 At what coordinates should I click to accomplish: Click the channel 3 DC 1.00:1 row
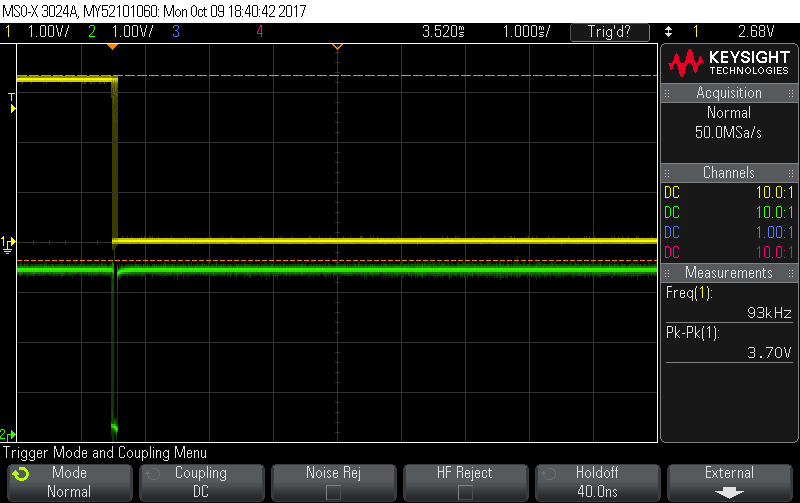729,232
